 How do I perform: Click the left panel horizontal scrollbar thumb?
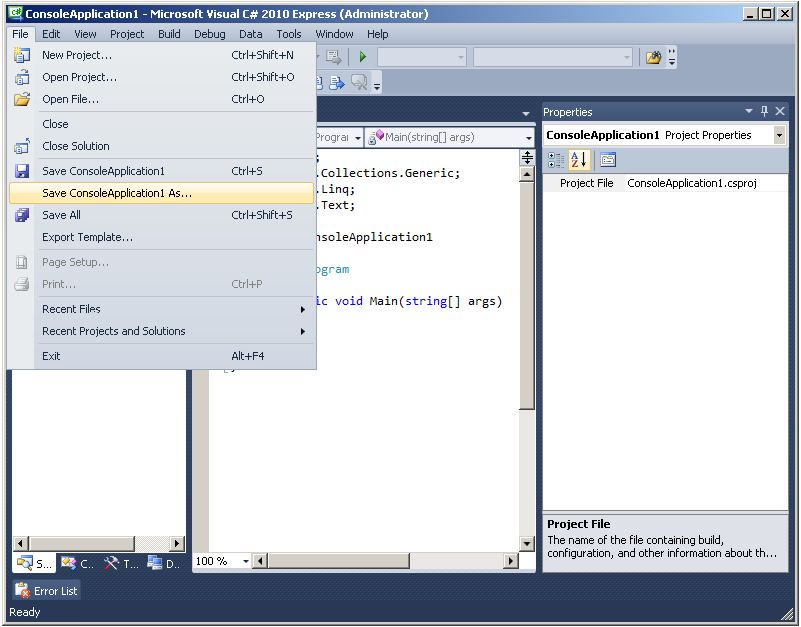[81, 543]
